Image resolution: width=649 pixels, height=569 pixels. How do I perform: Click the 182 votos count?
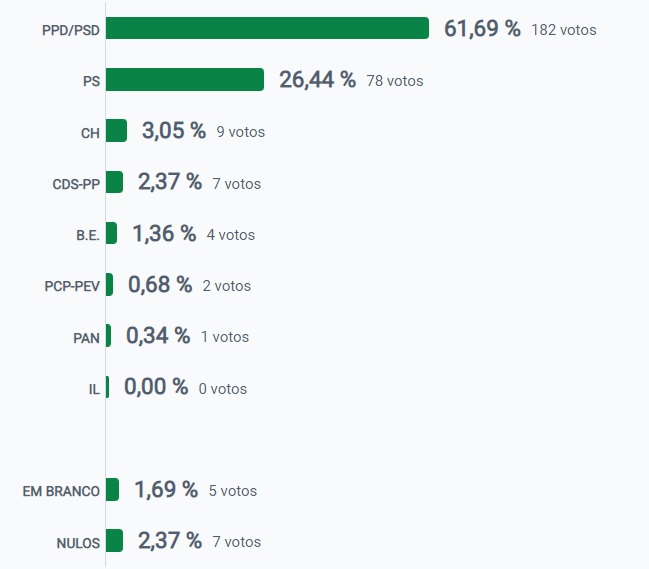[564, 30]
